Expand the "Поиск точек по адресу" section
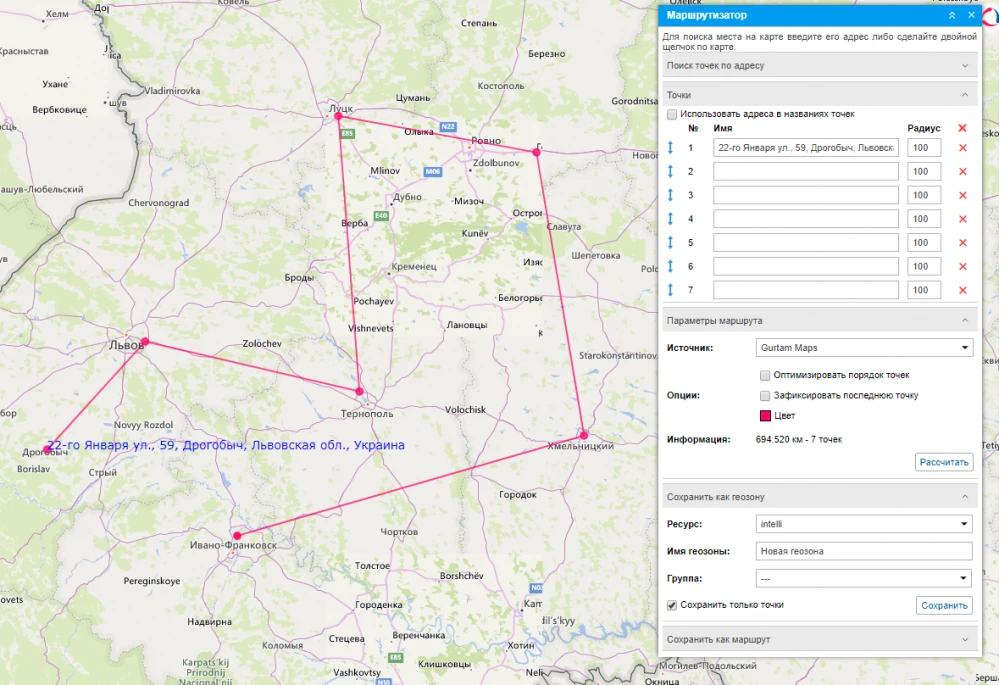This screenshot has height=685, width=1000. [x=819, y=66]
